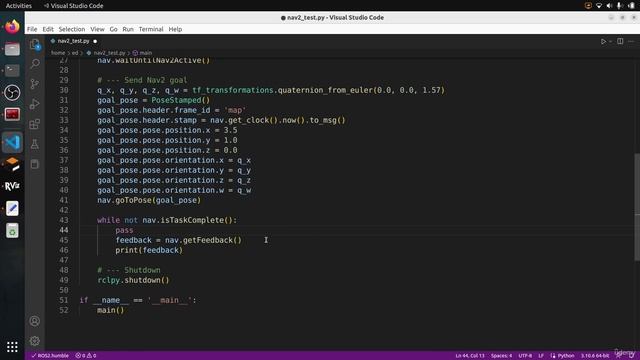Viewport: 640px width, 360px height.
Task: Open Terminal from the dock
Action: pyautogui.click(x=12, y=71)
